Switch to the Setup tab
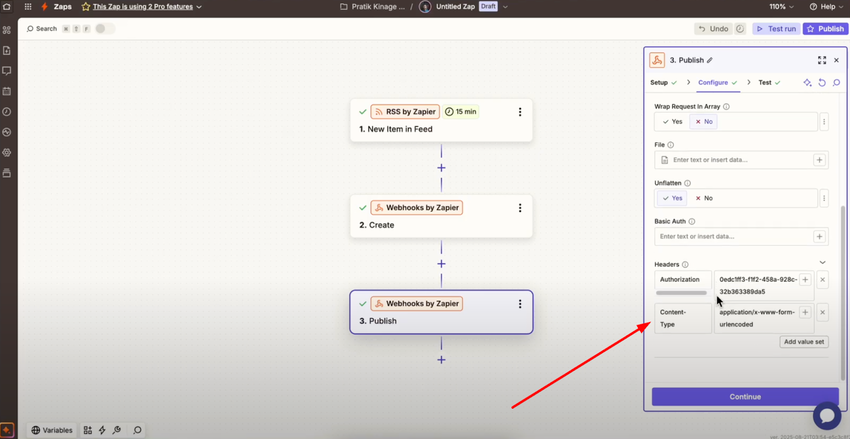The width and height of the screenshot is (850, 439). tap(664, 83)
